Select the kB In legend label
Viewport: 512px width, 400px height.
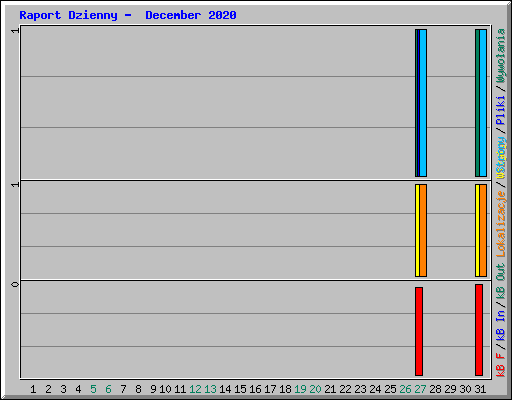[x=501, y=325]
